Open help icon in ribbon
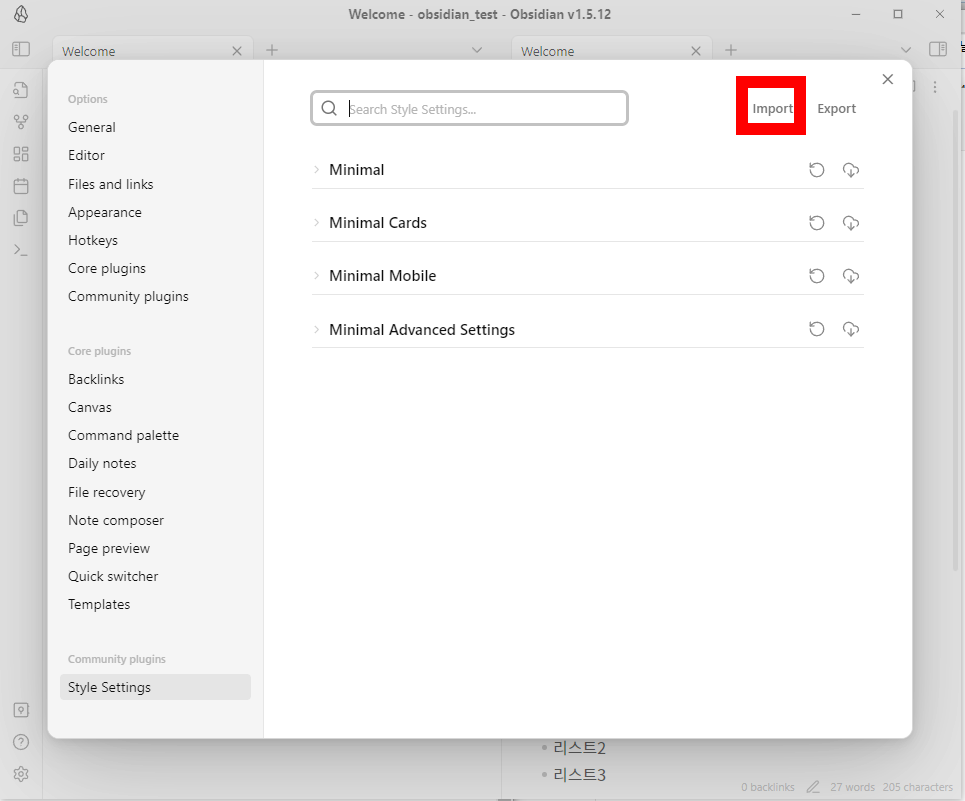Image resolution: width=965 pixels, height=801 pixels. tap(21, 742)
